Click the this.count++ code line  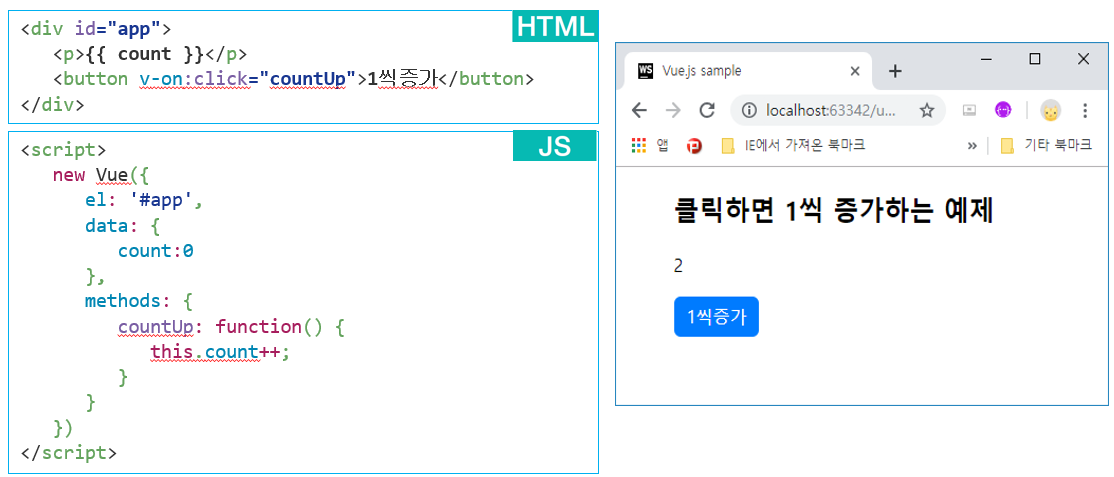[x=221, y=351]
